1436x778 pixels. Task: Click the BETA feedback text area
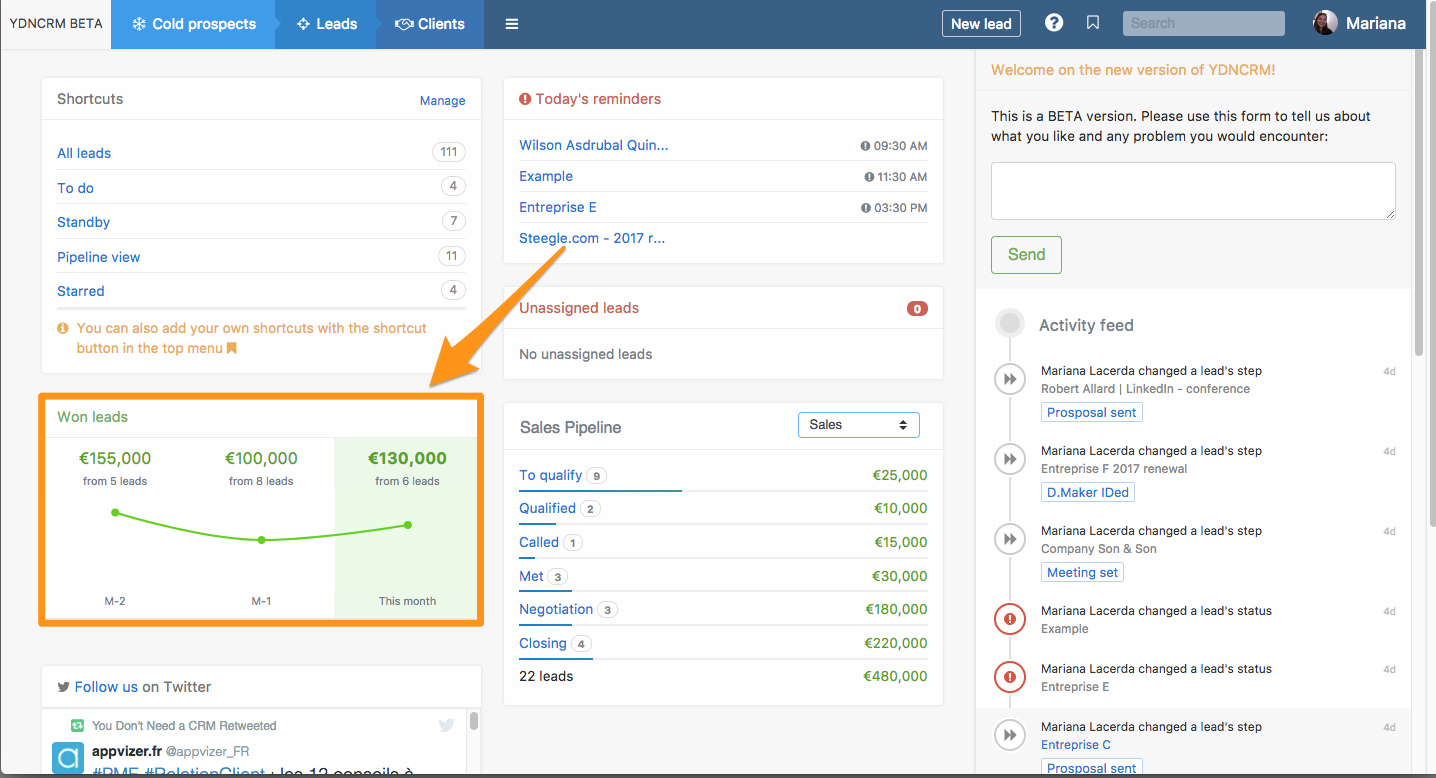point(1192,191)
